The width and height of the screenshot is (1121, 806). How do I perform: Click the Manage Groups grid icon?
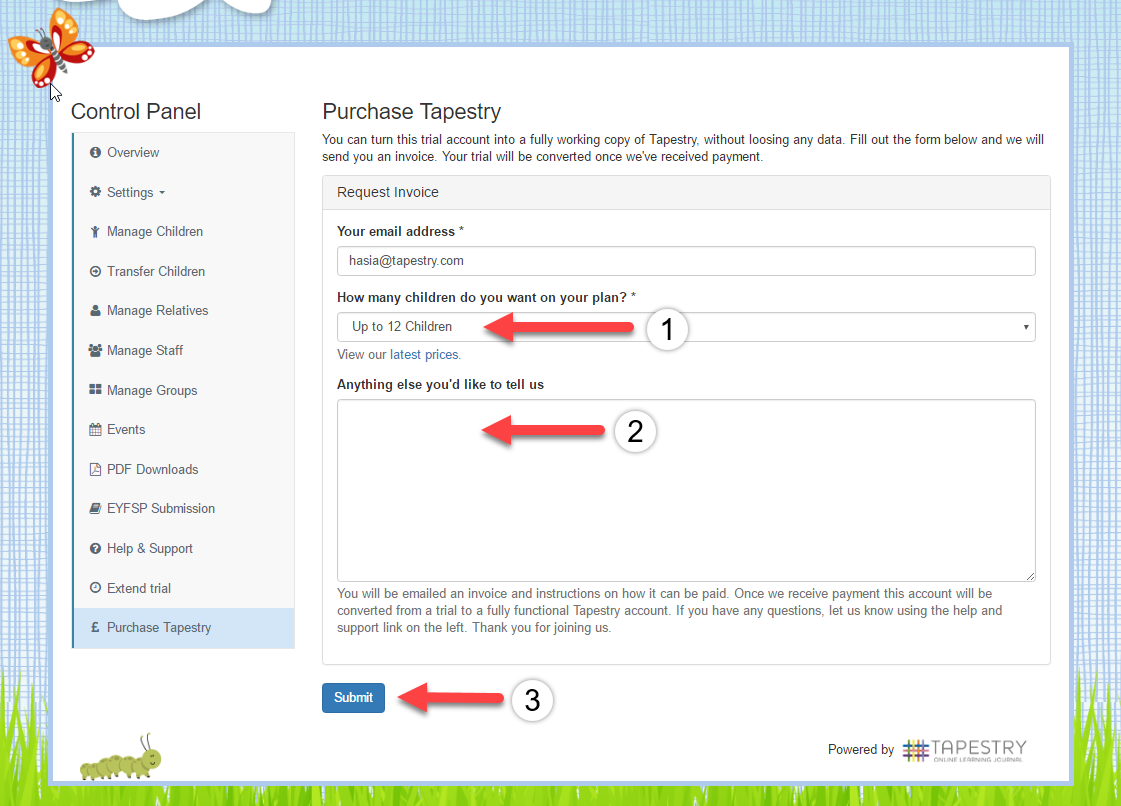pyautogui.click(x=95, y=390)
